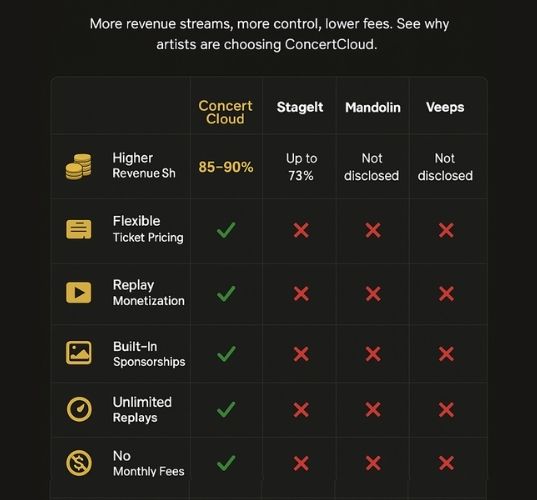Click ConcertCloud's green check for No Monthly Fees

coord(226,463)
